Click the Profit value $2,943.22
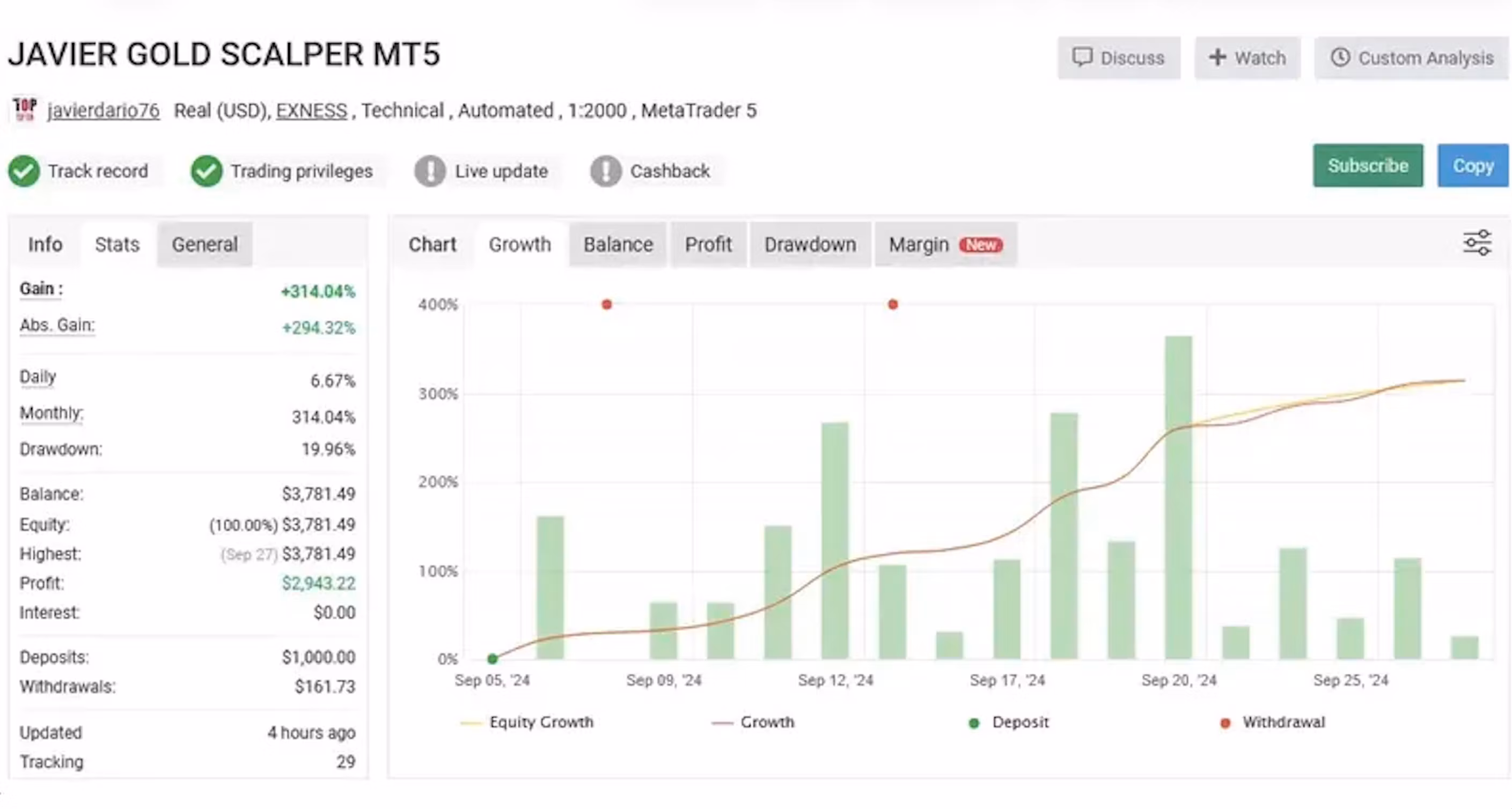1512x809 pixels. click(319, 583)
